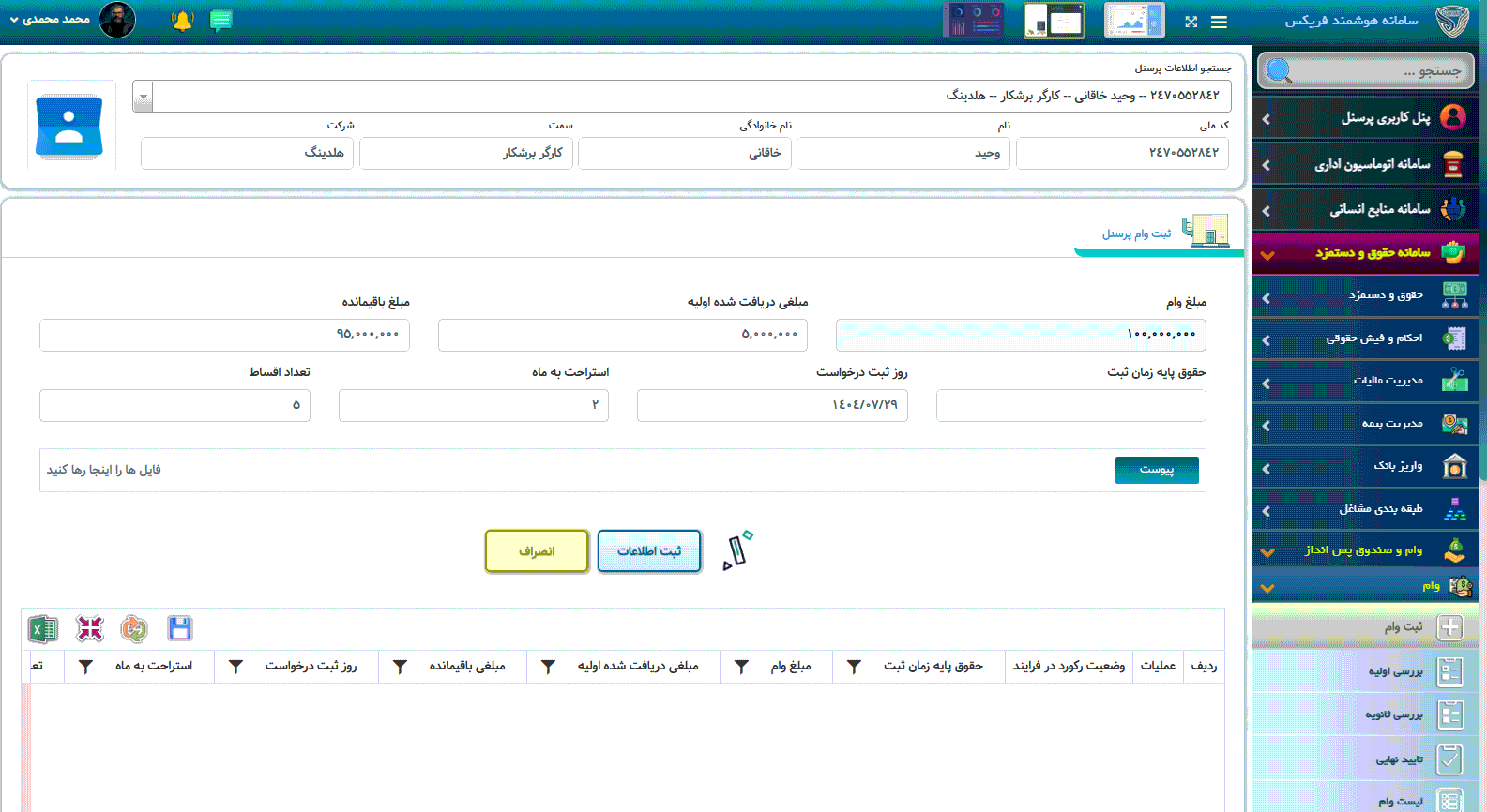This screenshot has height=812, width=1487.
Task: Click the ثبت اطلاعات button
Action: 649,551
